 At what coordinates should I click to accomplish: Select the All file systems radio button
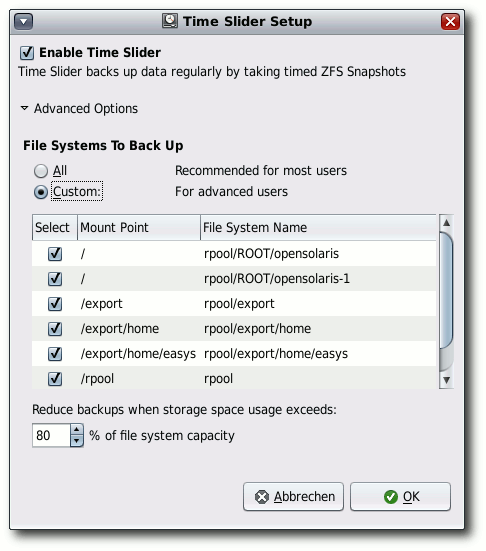[x=41, y=171]
